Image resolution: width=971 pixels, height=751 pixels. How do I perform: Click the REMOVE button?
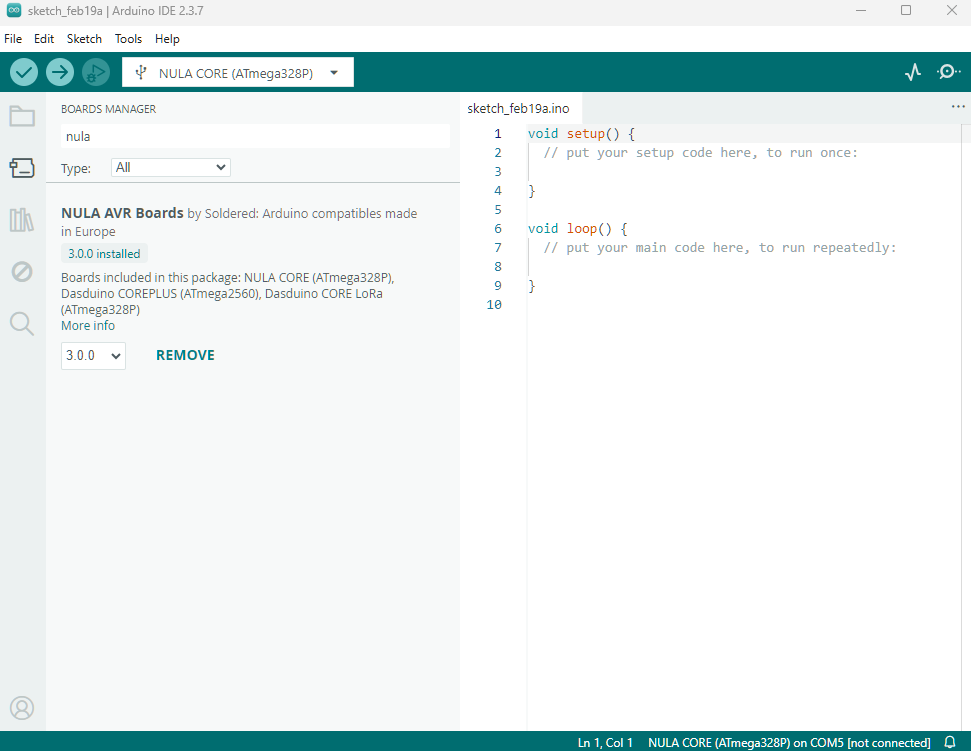click(x=185, y=355)
